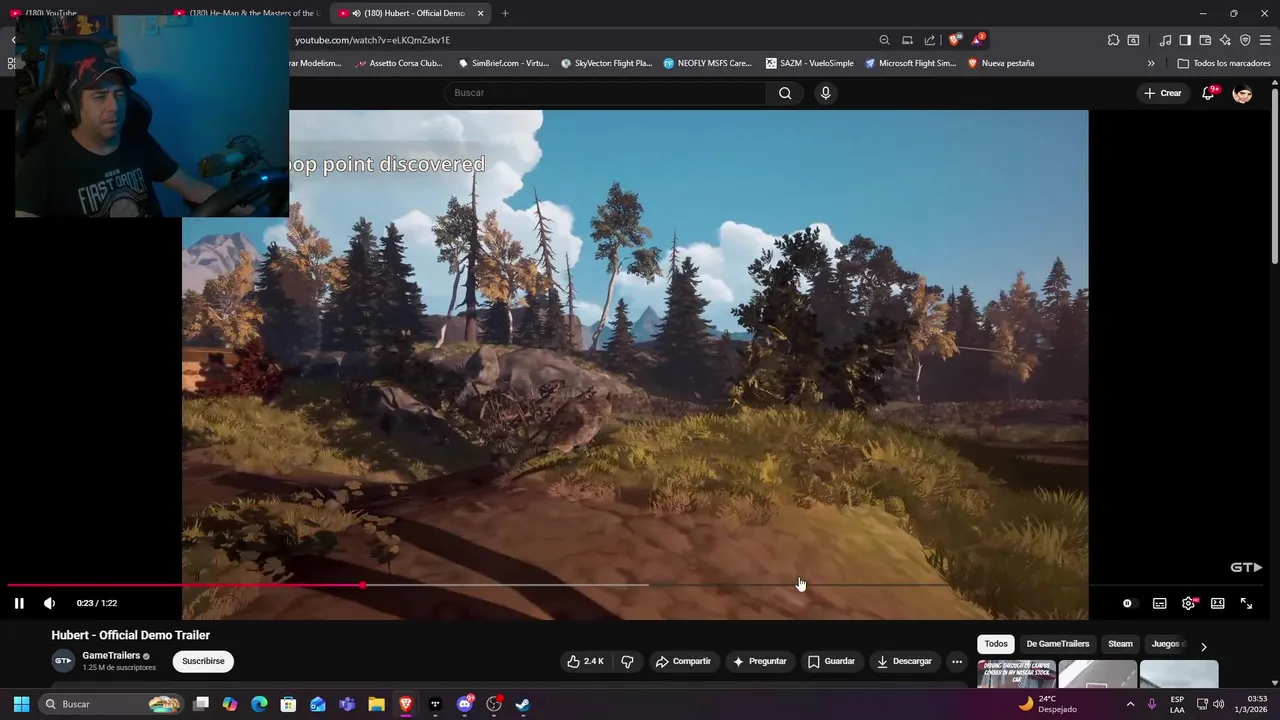
Task: Show hidden system tray icons chevron
Action: coord(1131,704)
